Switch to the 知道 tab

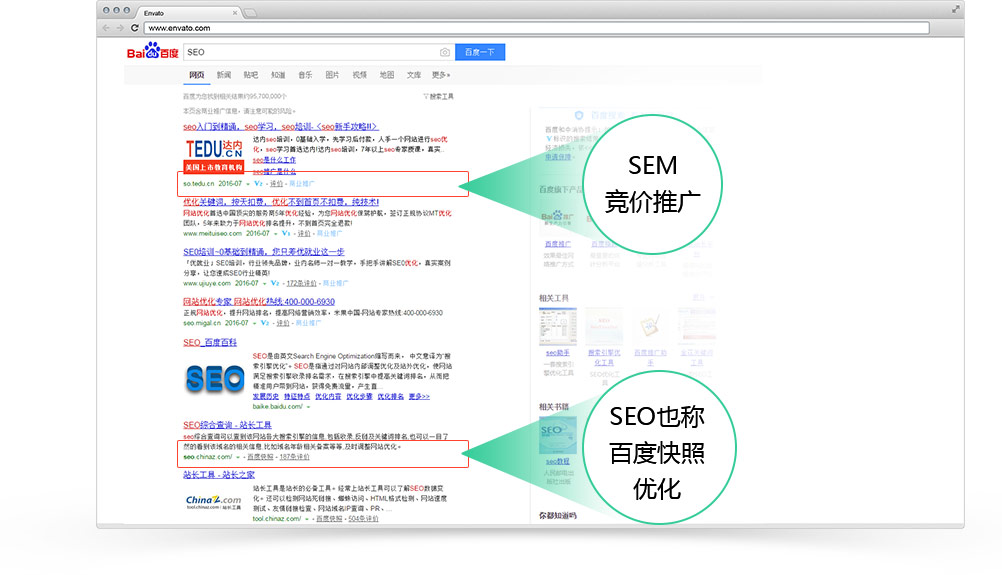pos(278,75)
